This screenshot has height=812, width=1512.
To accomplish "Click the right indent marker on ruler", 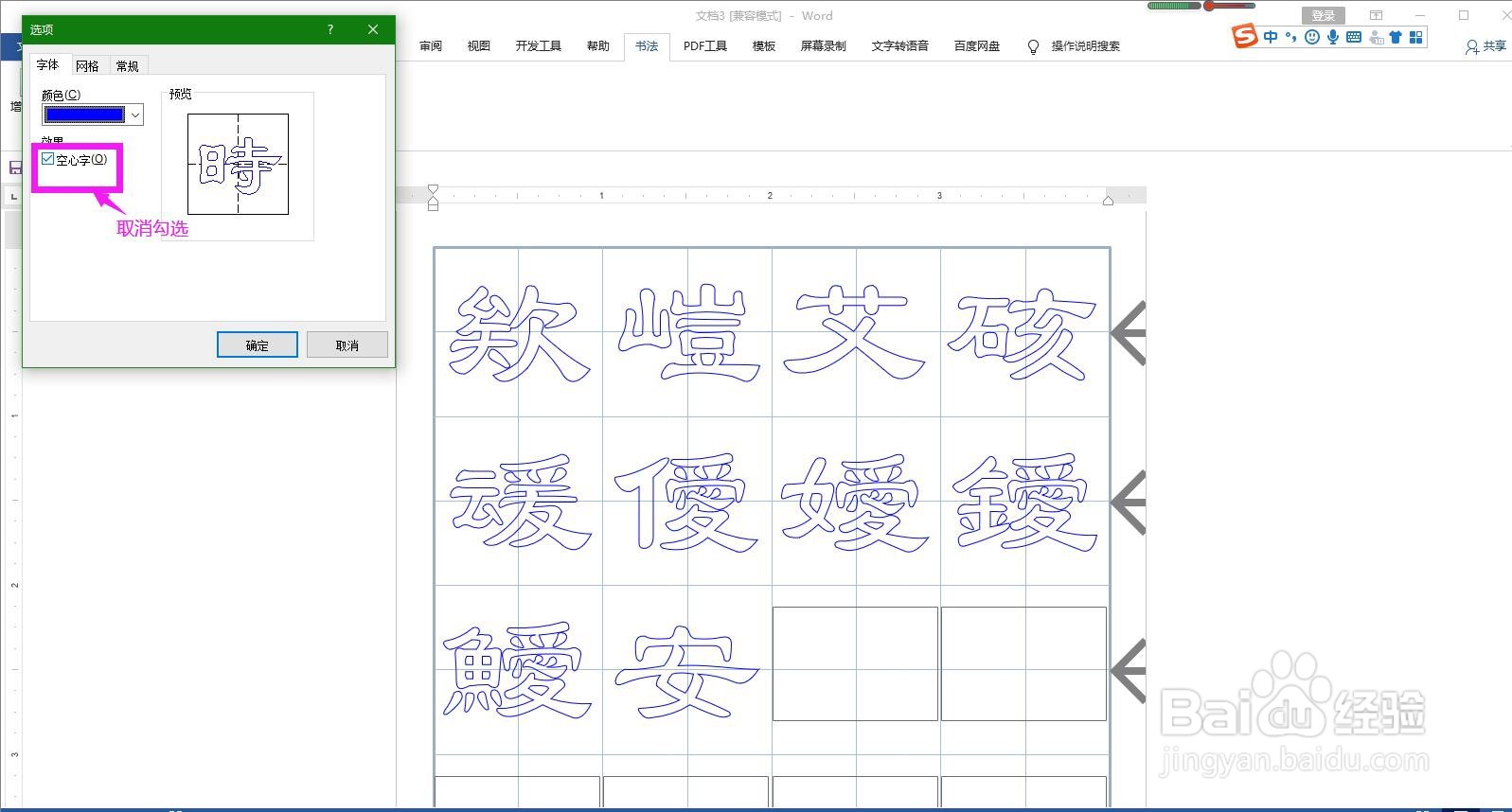I will point(1108,200).
